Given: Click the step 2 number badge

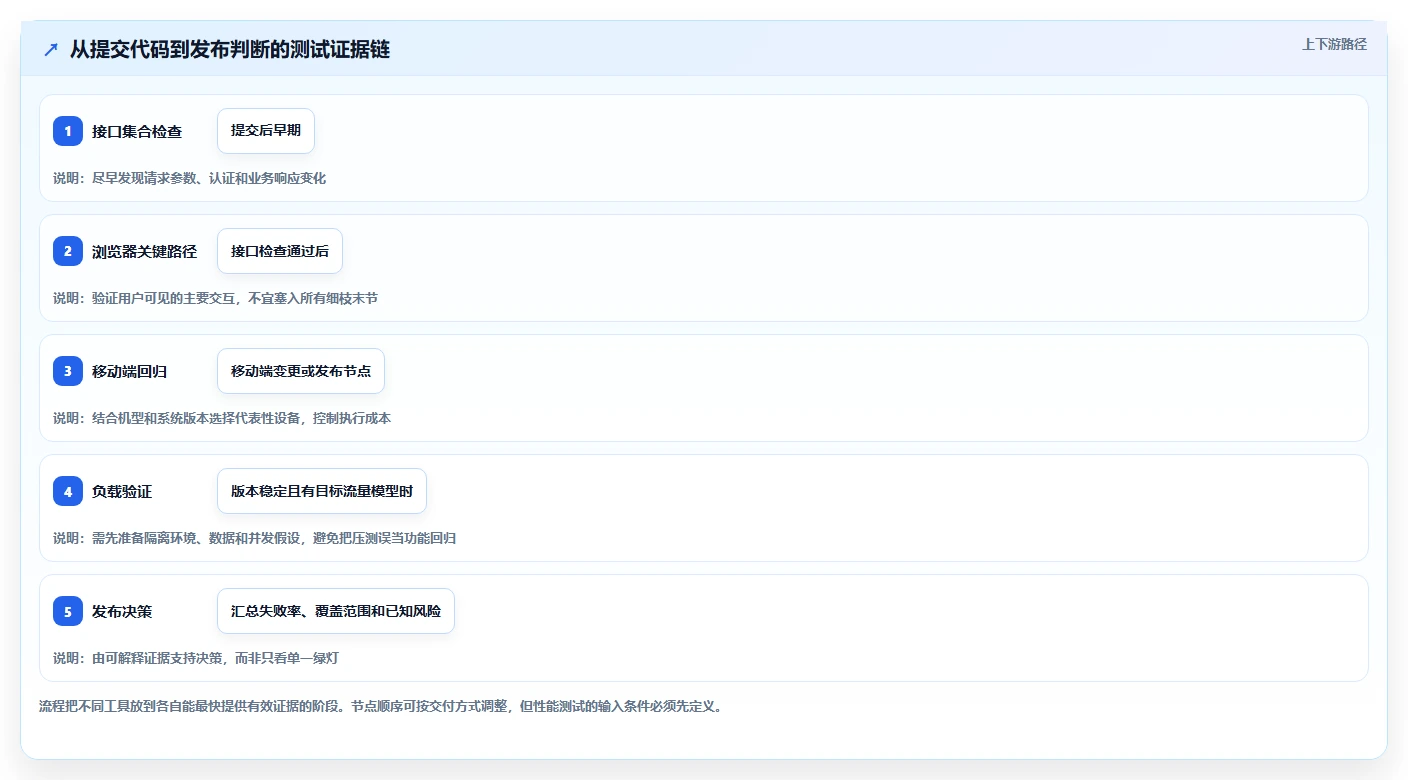Looking at the screenshot, I should (68, 251).
